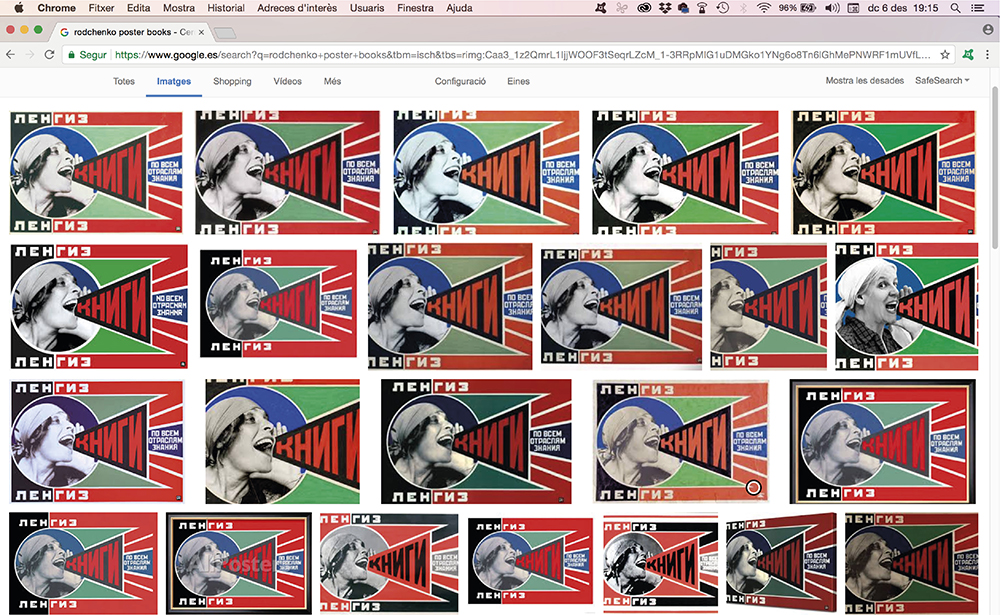Click the overlapping displays menu bar icon
Image resolution: width=1000 pixels, height=615 pixels.
click(x=683, y=8)
